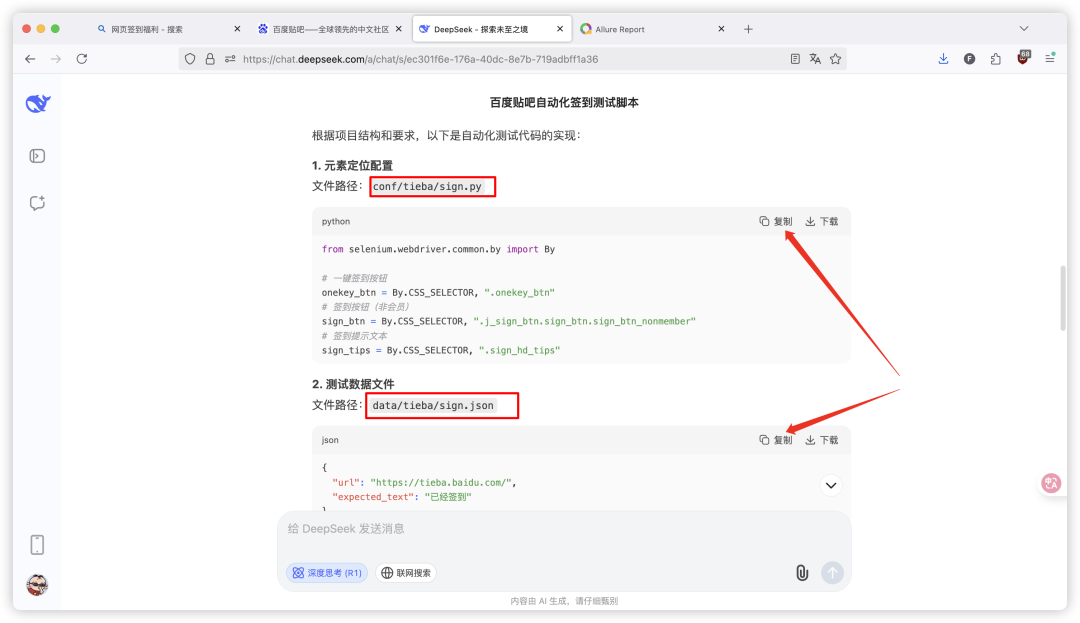Open the extensions puzzle piece icon

pos(996,59)
